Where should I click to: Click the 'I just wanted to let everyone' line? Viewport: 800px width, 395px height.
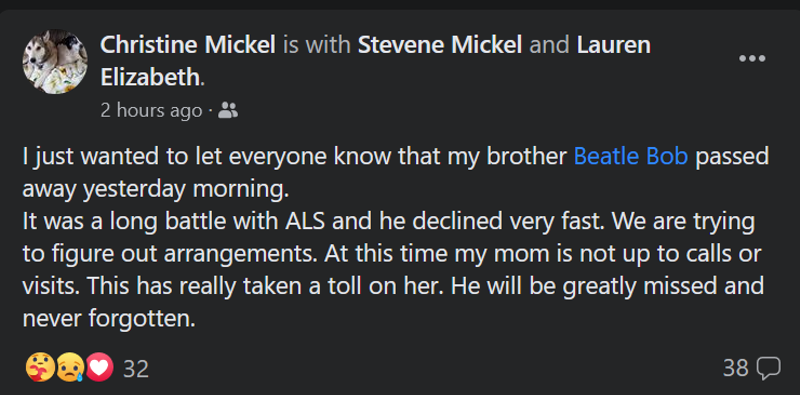tap(395, 157)
